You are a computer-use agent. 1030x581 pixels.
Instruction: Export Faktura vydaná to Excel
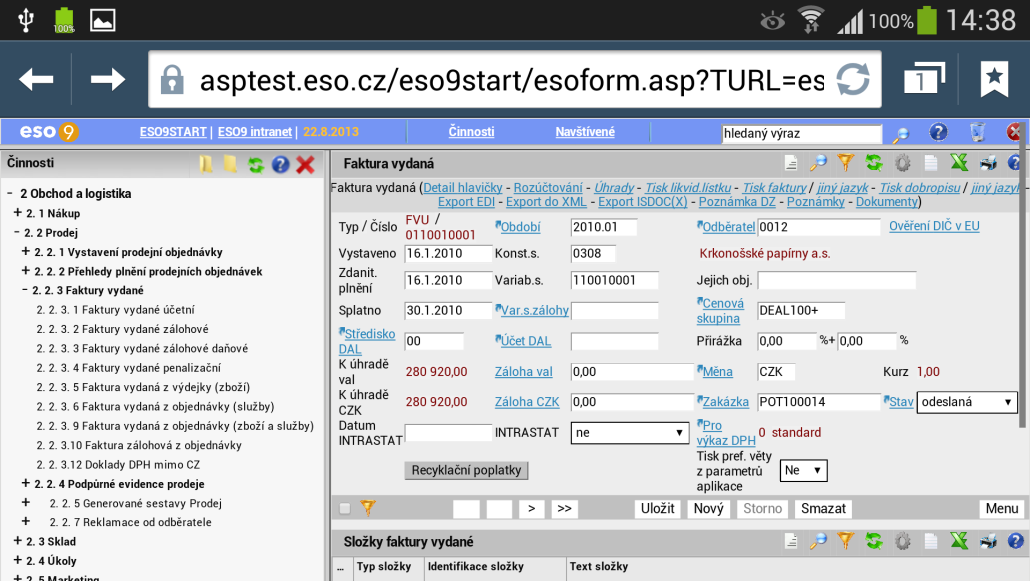[x=959, y=162]
